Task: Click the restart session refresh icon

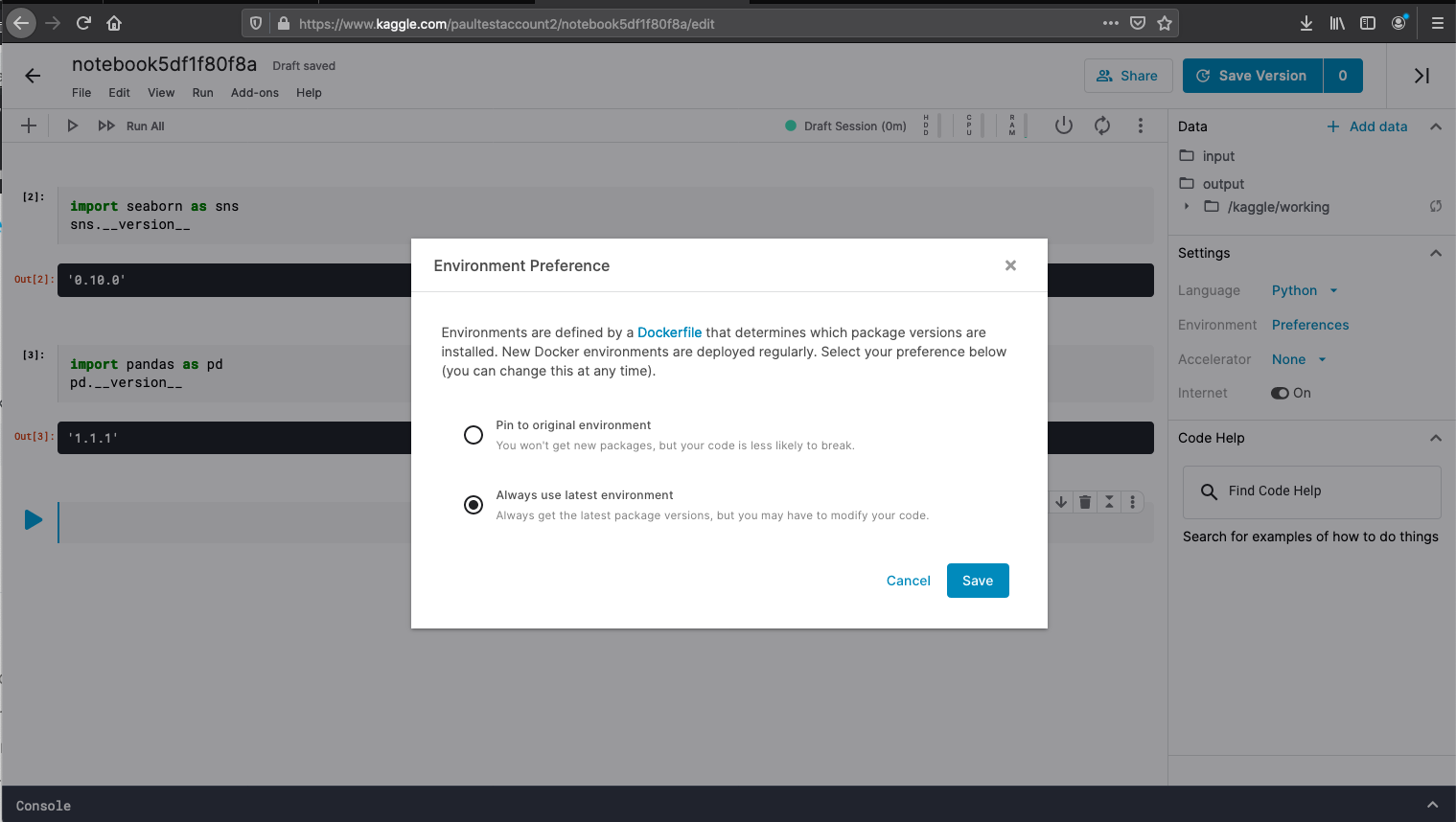Action: [x=1102, y=126]
